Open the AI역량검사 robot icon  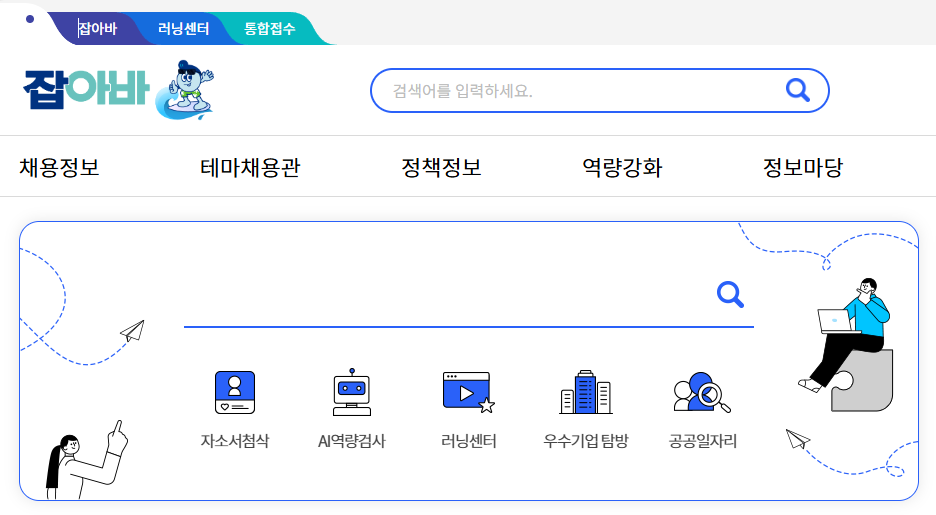(x=352, y=392)
